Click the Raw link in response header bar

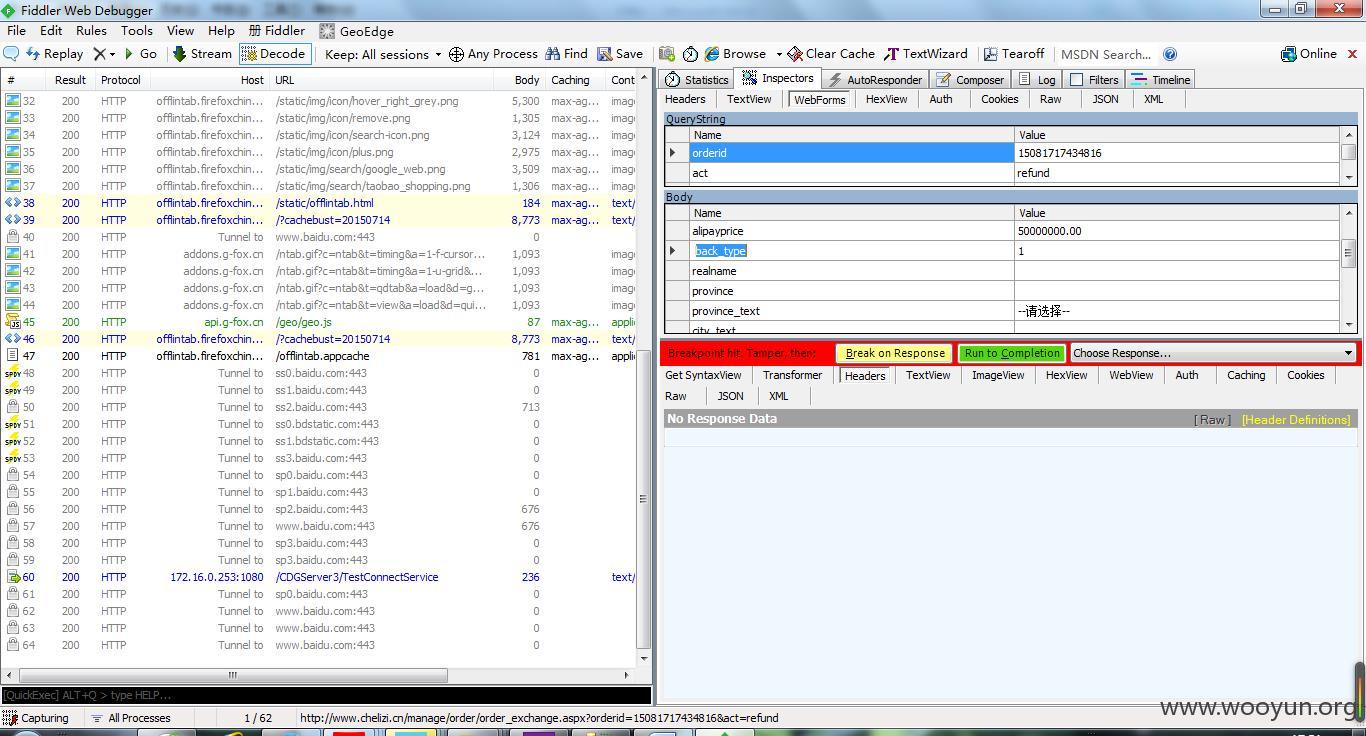(1212, 420)
